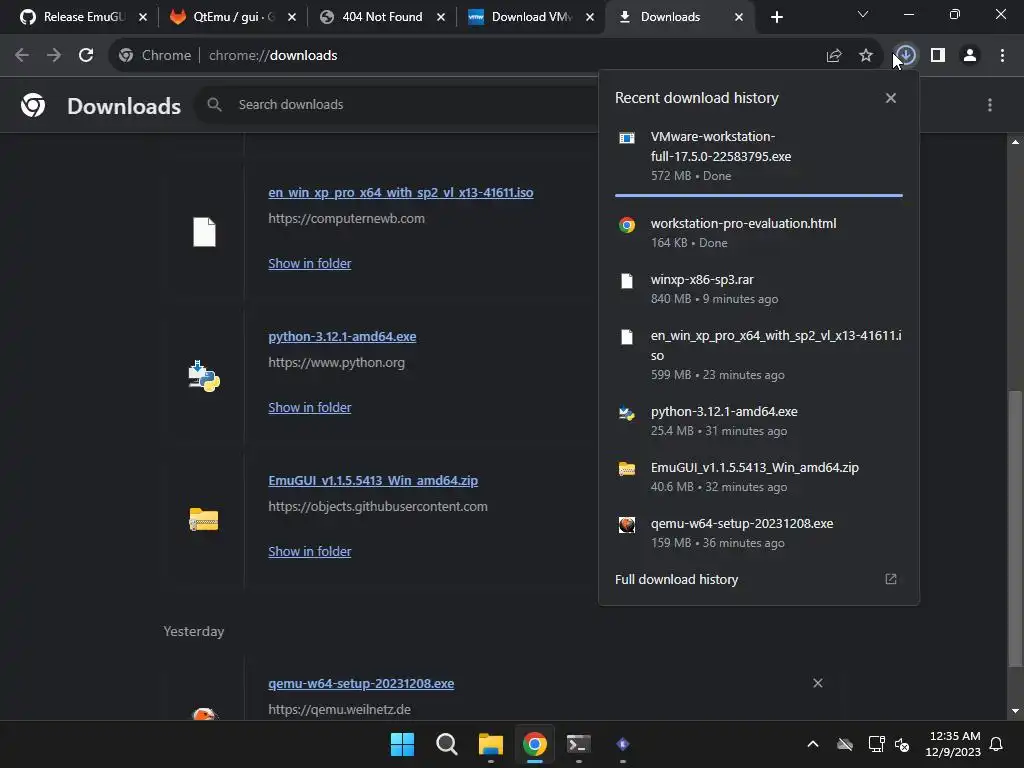Screen dimensions: 1024x768
Task: Open Windows Search from the taskbar
Action: tap(447, 744)
